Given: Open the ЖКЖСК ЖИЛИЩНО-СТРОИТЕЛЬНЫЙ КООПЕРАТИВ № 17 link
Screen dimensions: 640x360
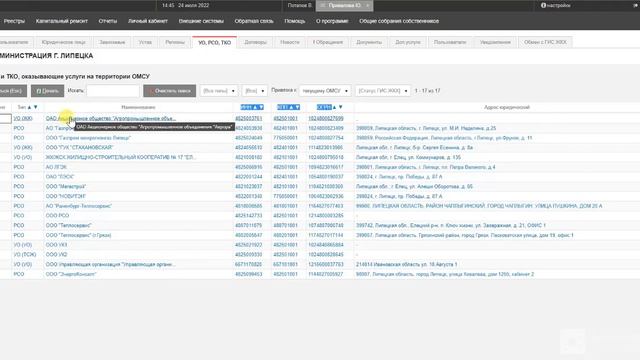Looking at the screenshot, I should (x=121, y=157).
